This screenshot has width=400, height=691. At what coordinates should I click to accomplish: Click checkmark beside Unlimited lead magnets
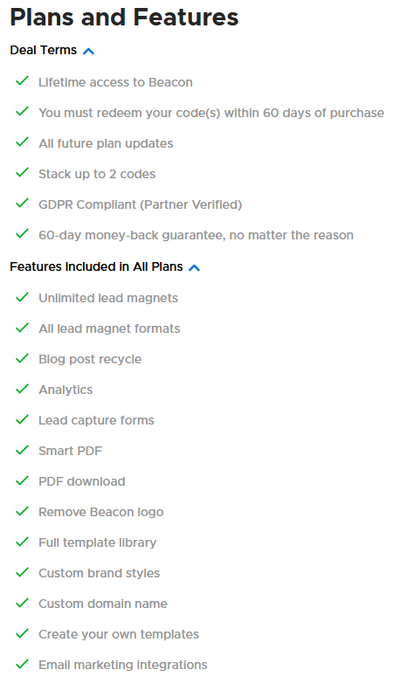tap(22, 297)
